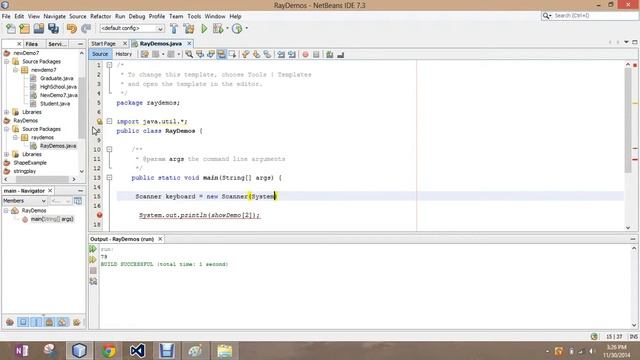Click the Comment icon in editor toolbar
This screenshot has width=640, height=360.
329,54
